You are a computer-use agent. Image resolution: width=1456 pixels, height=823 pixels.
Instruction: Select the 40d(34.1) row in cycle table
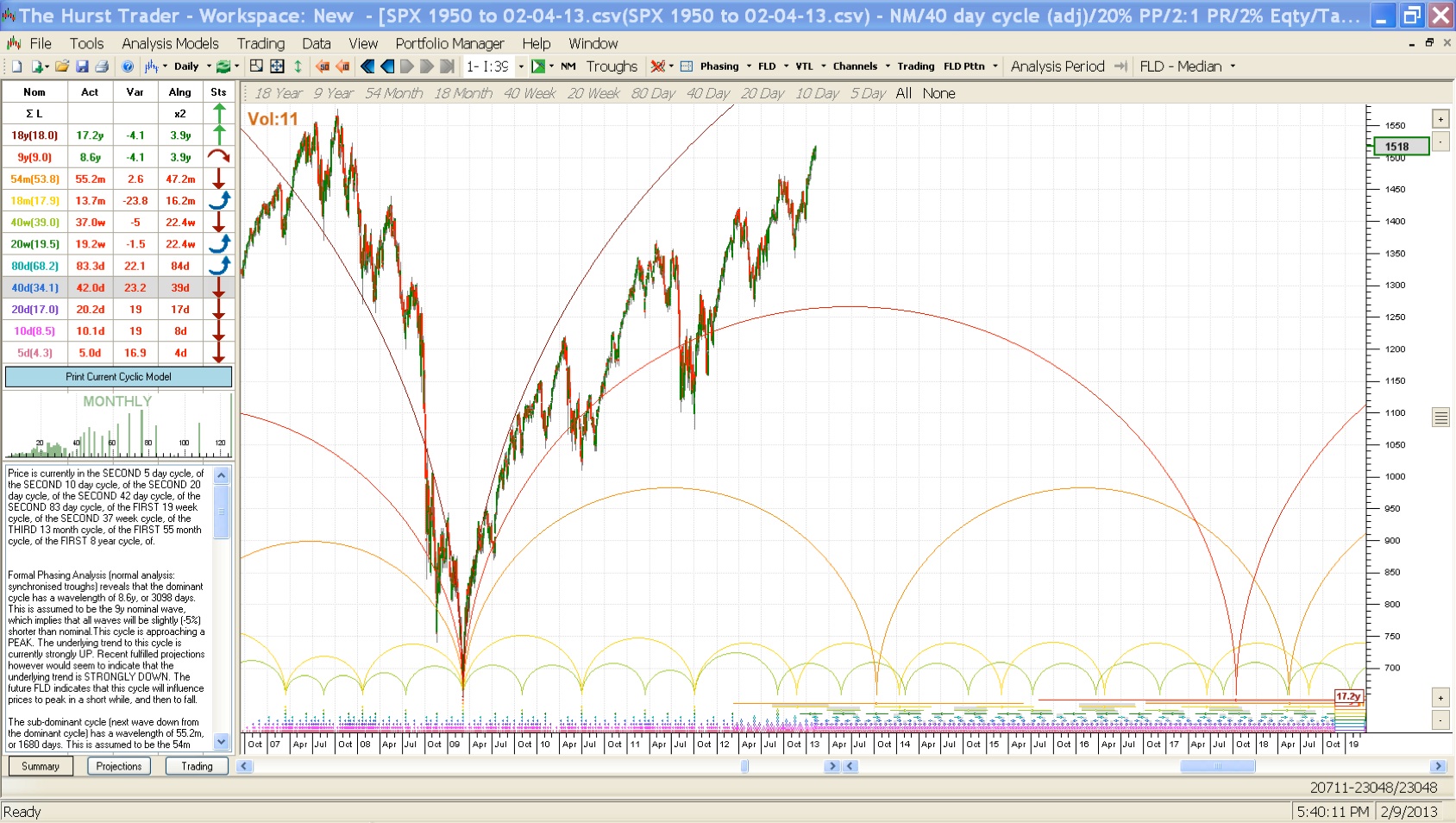[35, 288]
